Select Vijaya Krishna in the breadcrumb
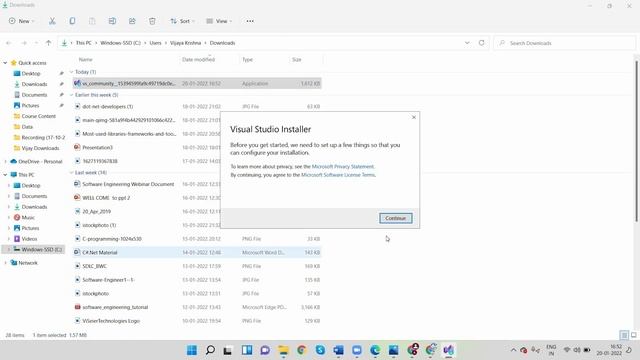The height and width of the screenshot is (360, 640). tap(185, 43)
